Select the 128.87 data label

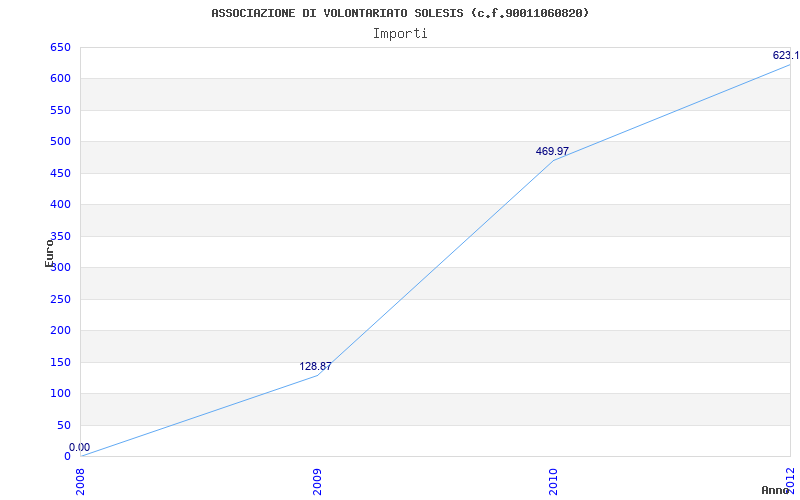315,366
